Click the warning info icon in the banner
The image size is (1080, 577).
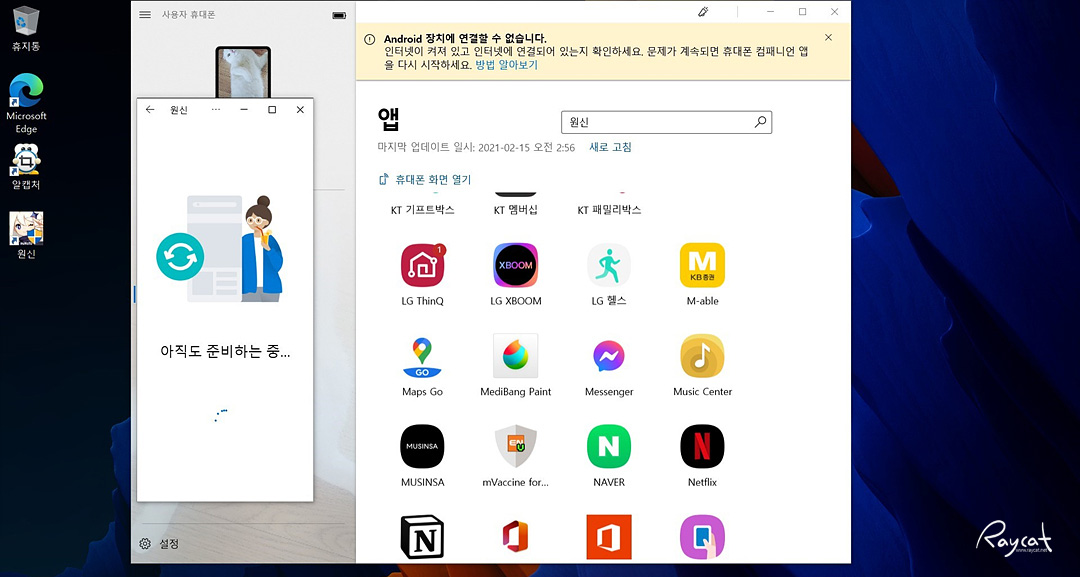[x=370, y=39]
